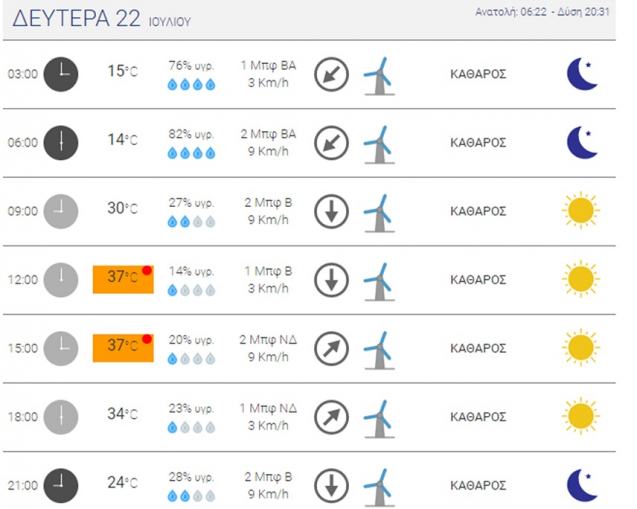Click the moon icon in the 03:00 row
Viewport: 637px width, 509px height.
tap(582, 74)
